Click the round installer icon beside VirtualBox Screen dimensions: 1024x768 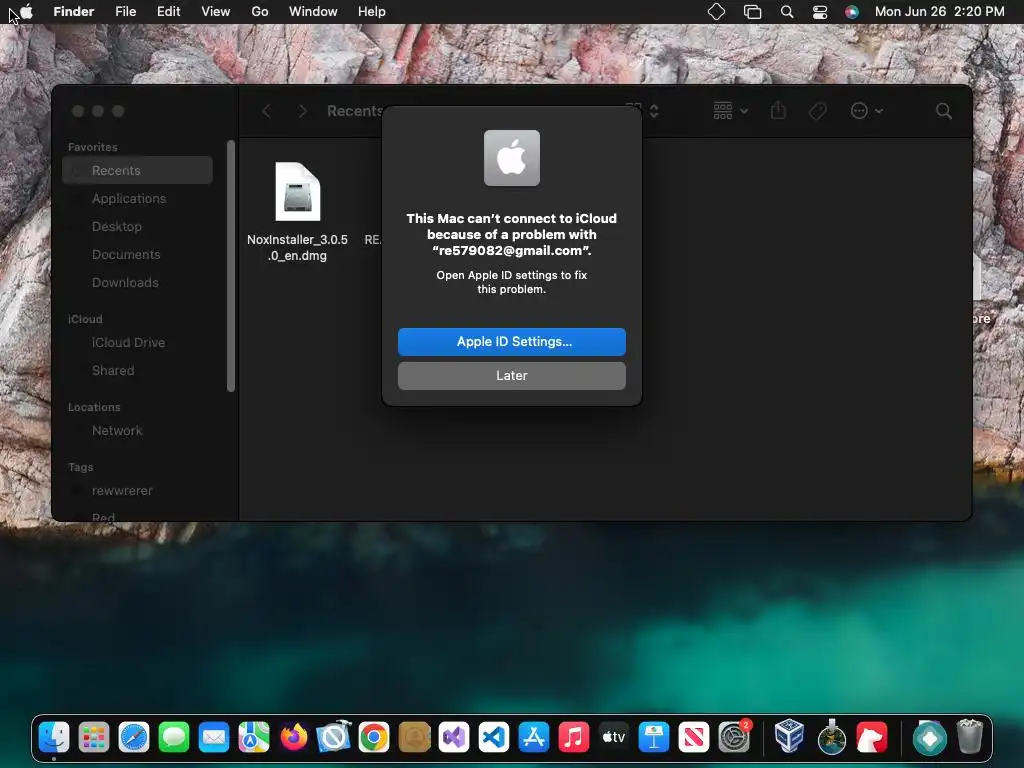pyautogui.click(x=831, y=738)
